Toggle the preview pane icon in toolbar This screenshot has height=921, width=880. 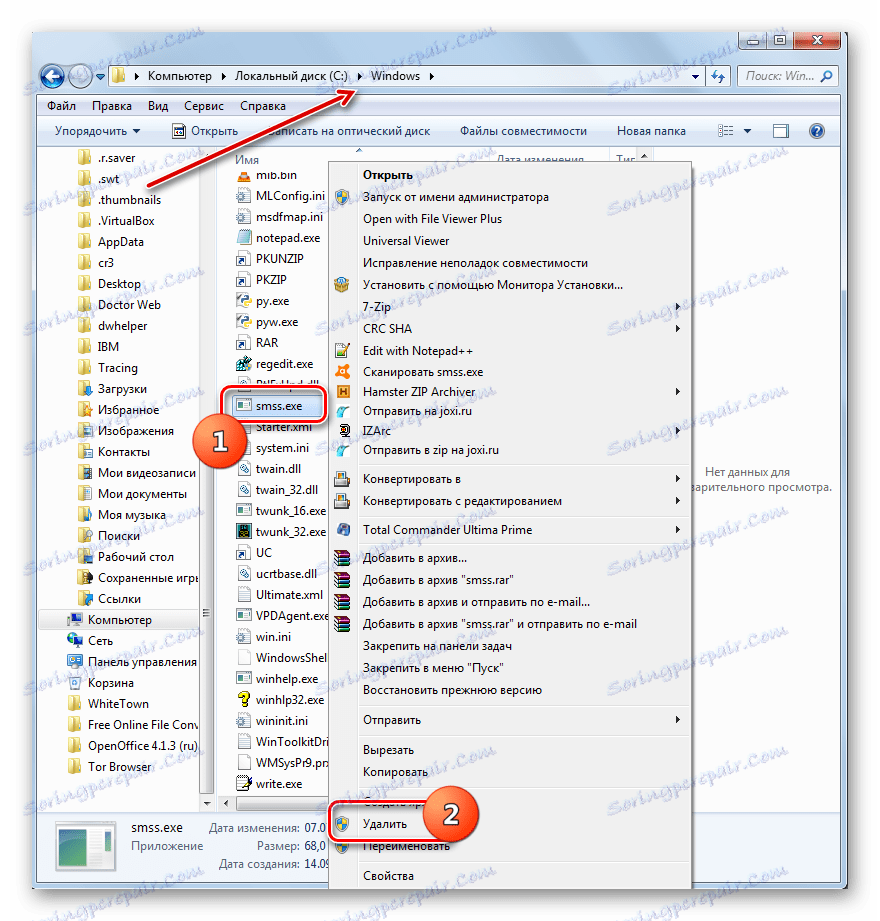(780, 131)
